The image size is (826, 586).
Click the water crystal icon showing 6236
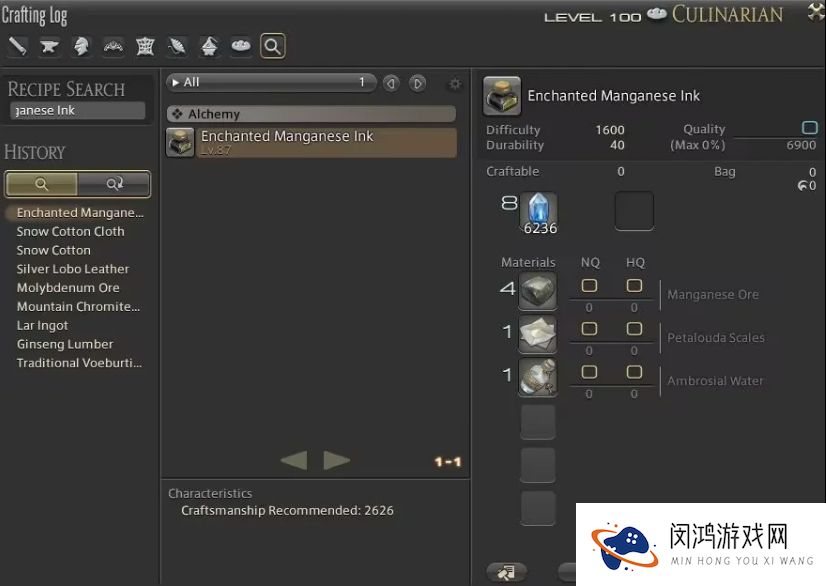(538, 211)
